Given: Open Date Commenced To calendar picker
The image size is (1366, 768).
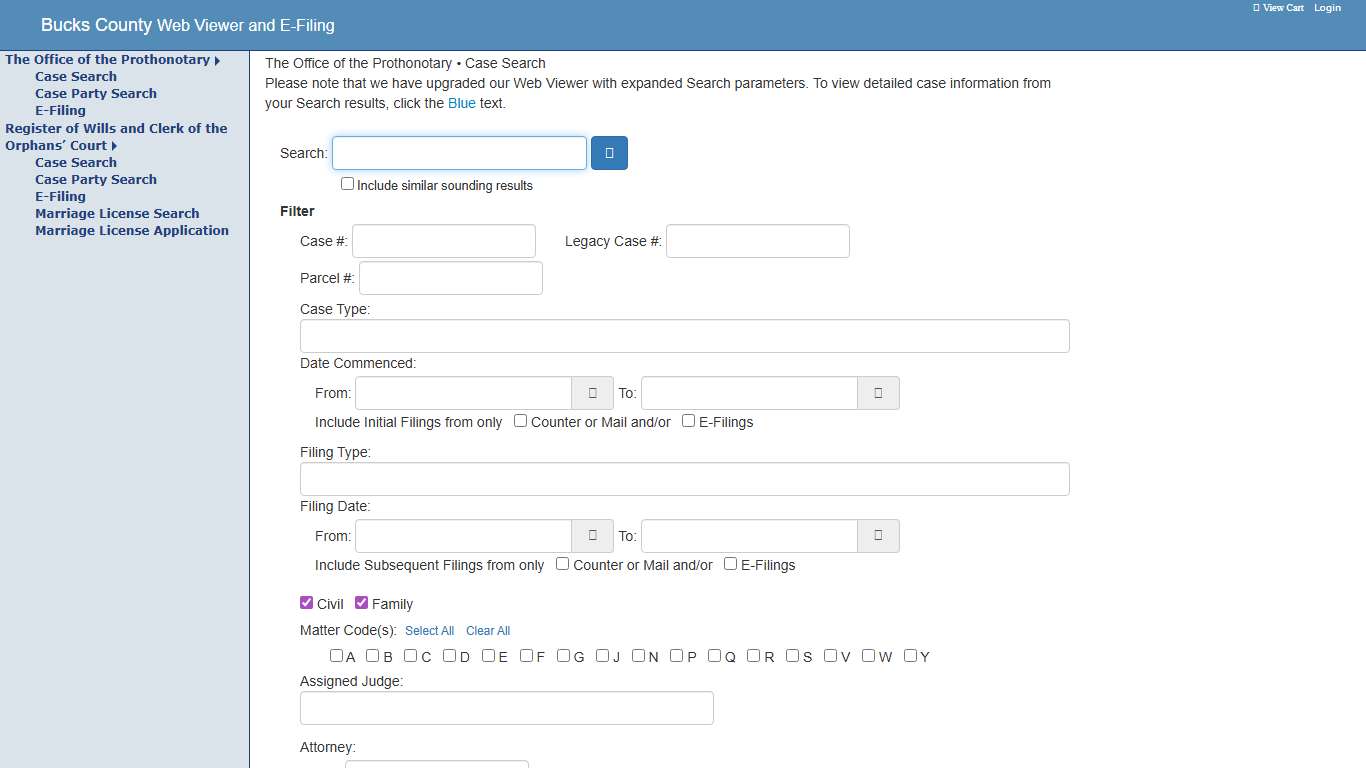Looking at the screenshot, I should click(878, 393).
